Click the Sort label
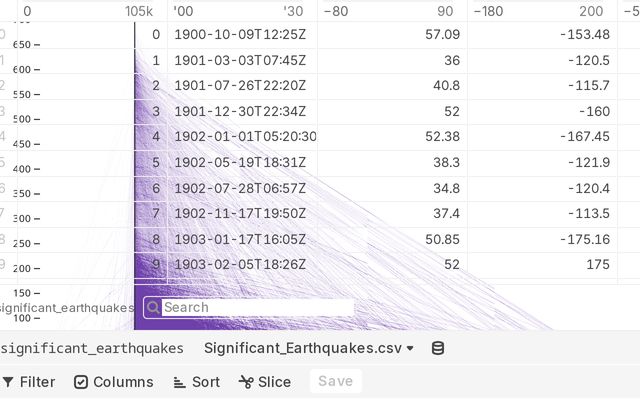 pyautogui.click(x=206, y=382)
